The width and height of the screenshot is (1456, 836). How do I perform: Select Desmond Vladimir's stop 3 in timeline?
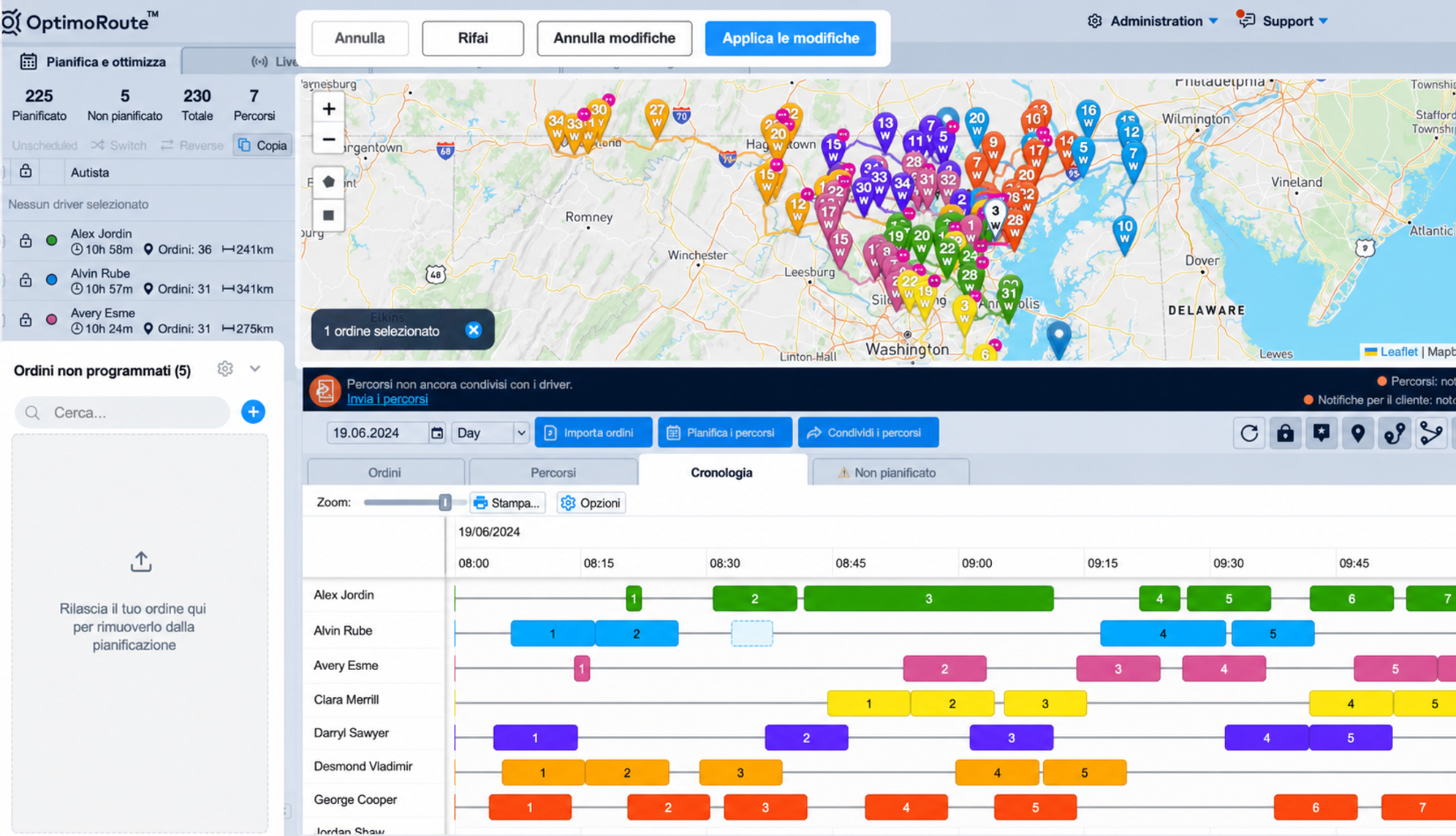(x=740, y=772)
